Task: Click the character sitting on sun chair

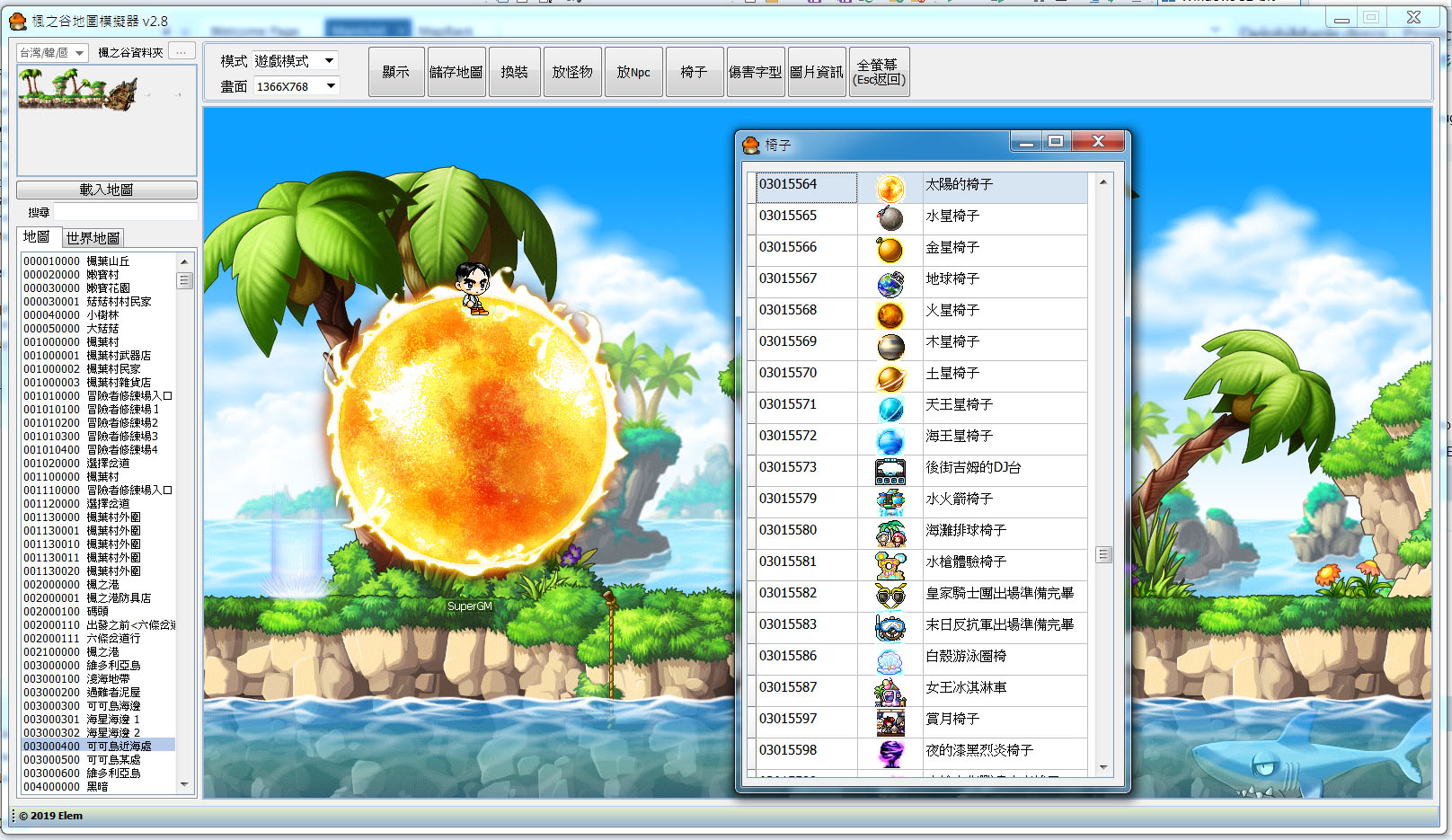Action: click(473, 287)
